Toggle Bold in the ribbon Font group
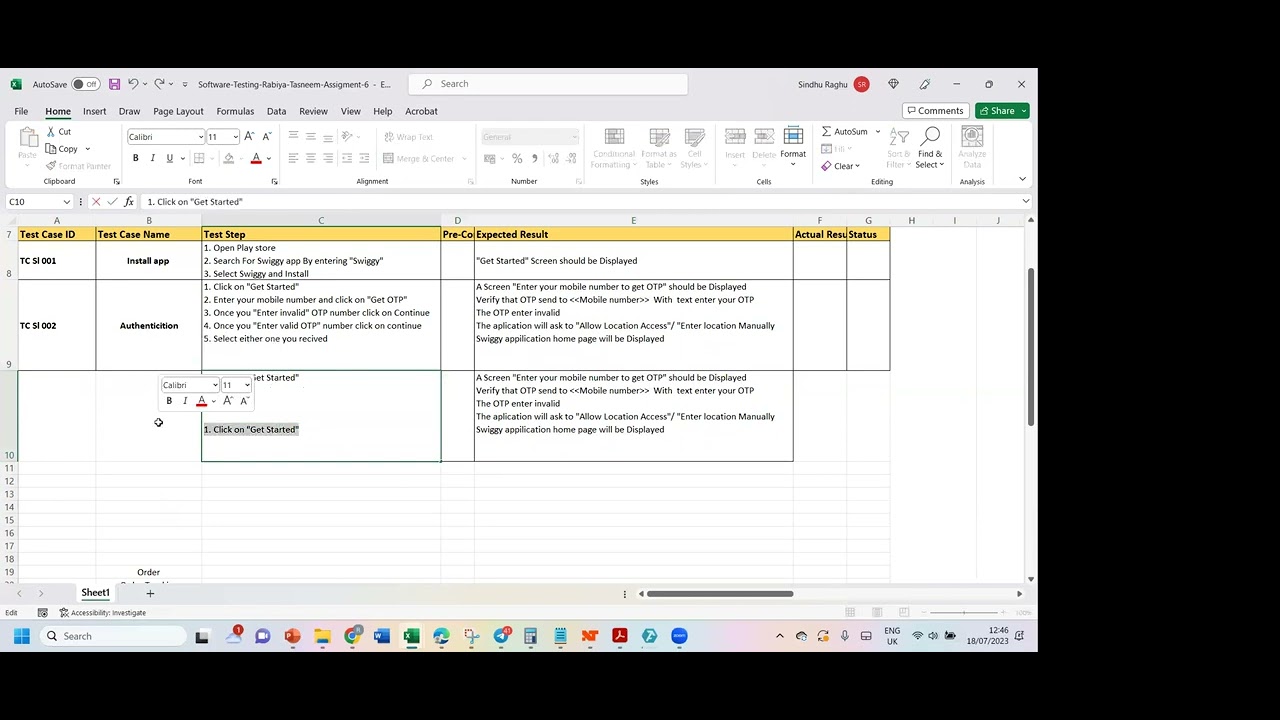This screenshot has height=720, width=1280. (135, 158)
